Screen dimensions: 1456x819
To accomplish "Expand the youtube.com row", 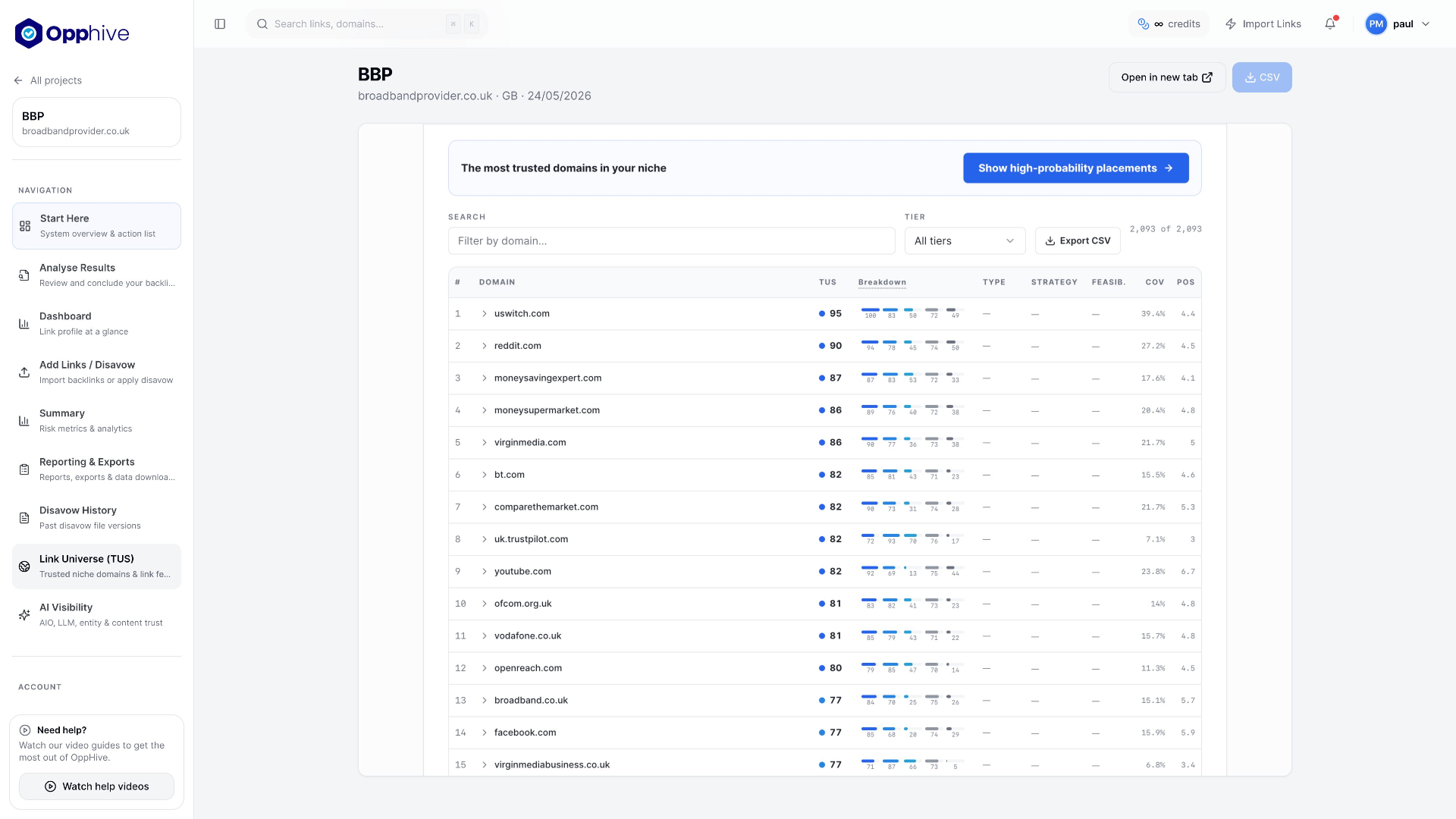I will tap(485, 572).
